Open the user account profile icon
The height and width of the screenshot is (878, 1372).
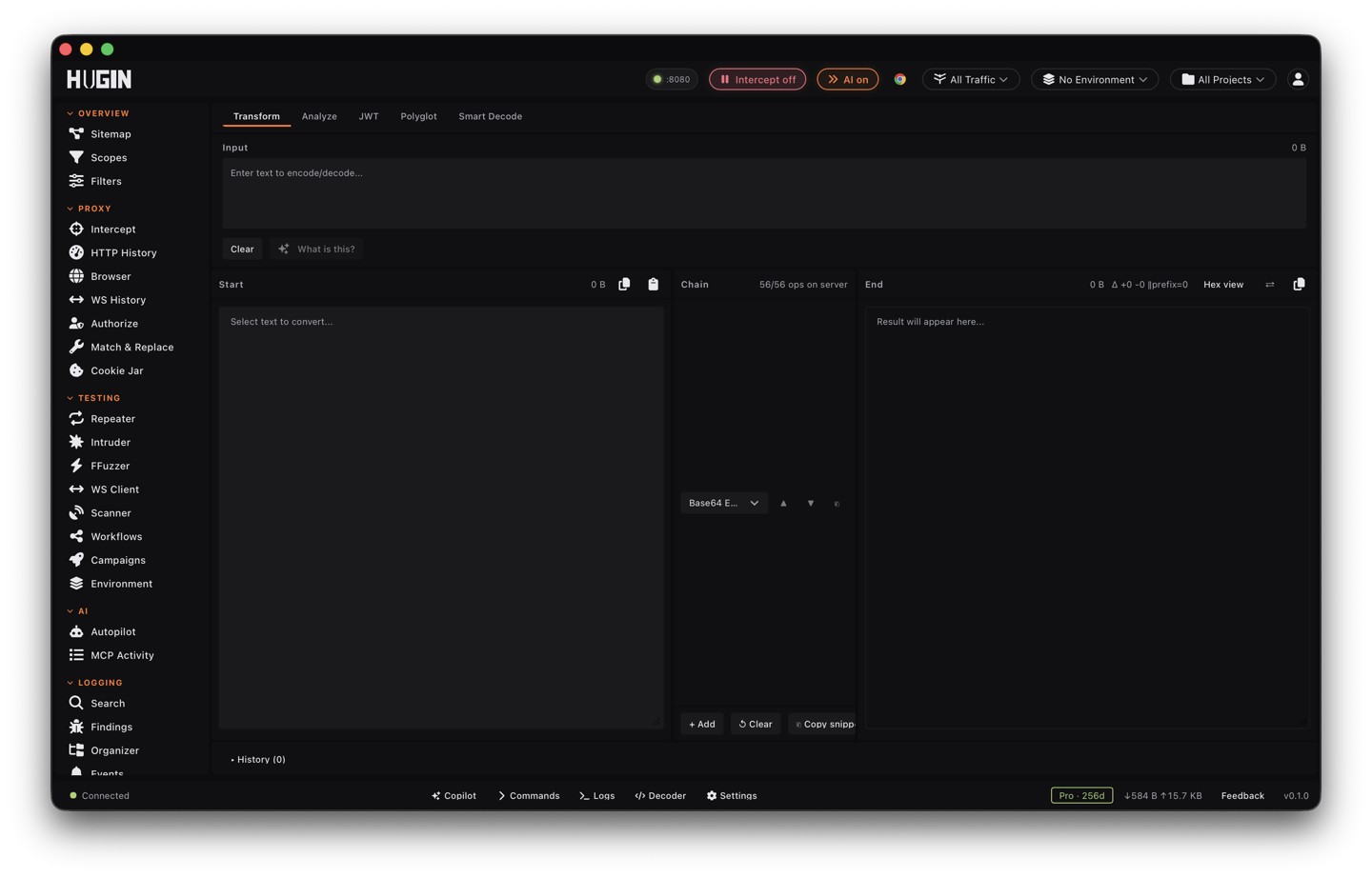pos(1298,79)
